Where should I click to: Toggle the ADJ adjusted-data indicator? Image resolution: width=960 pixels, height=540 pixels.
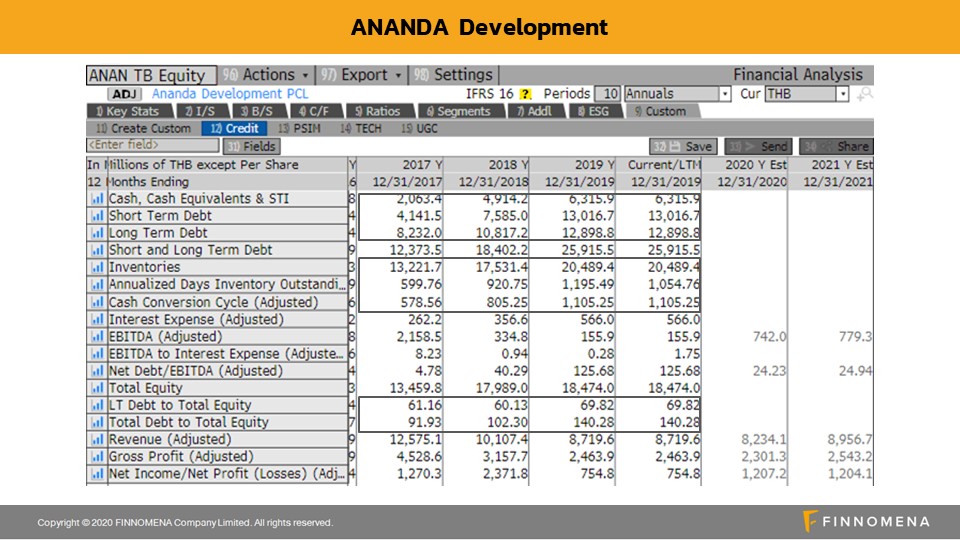pyautogui.click(x=133, y=94)
